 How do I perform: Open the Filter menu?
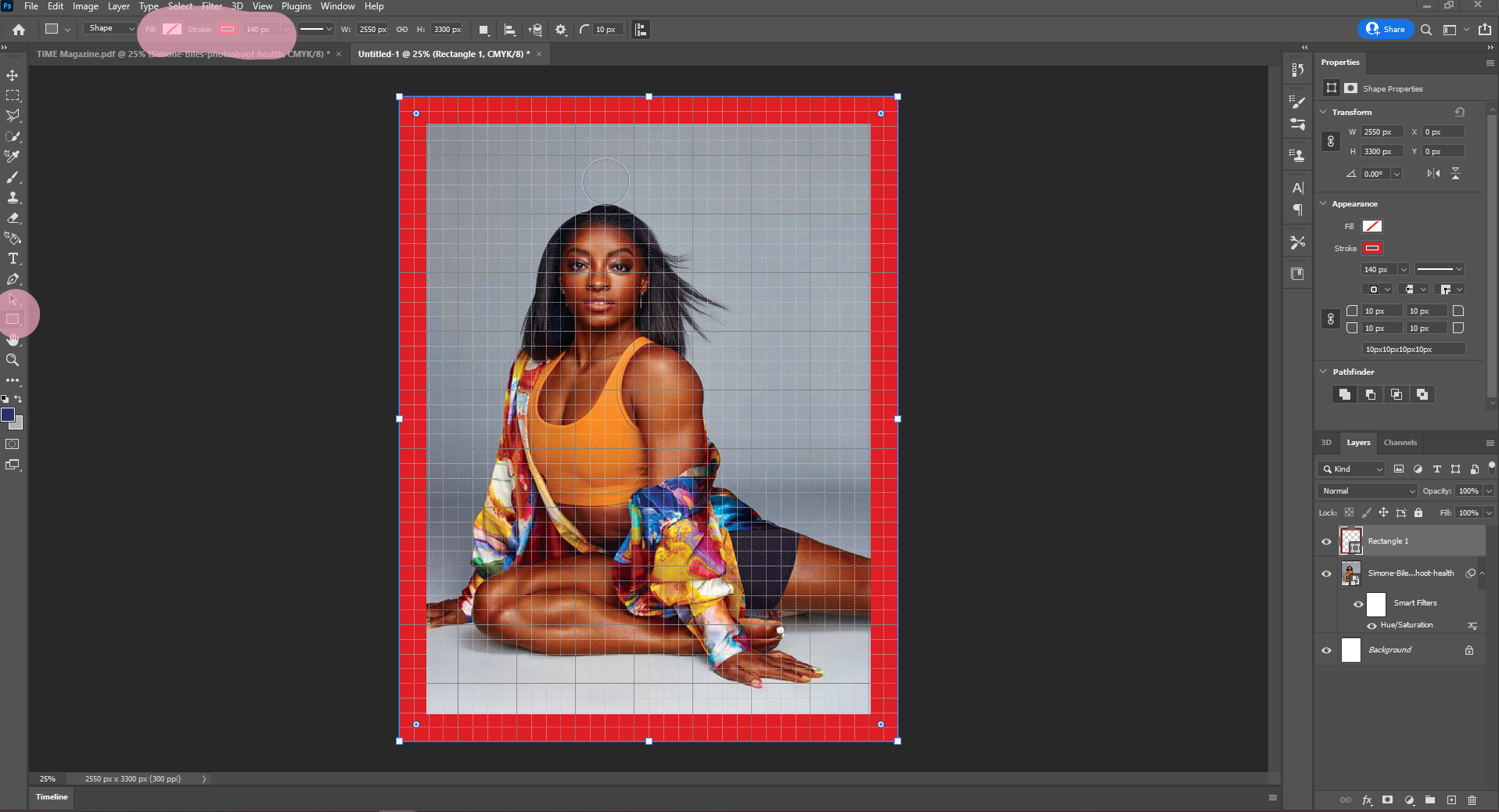pyautogui.click(x=212, y=6)
